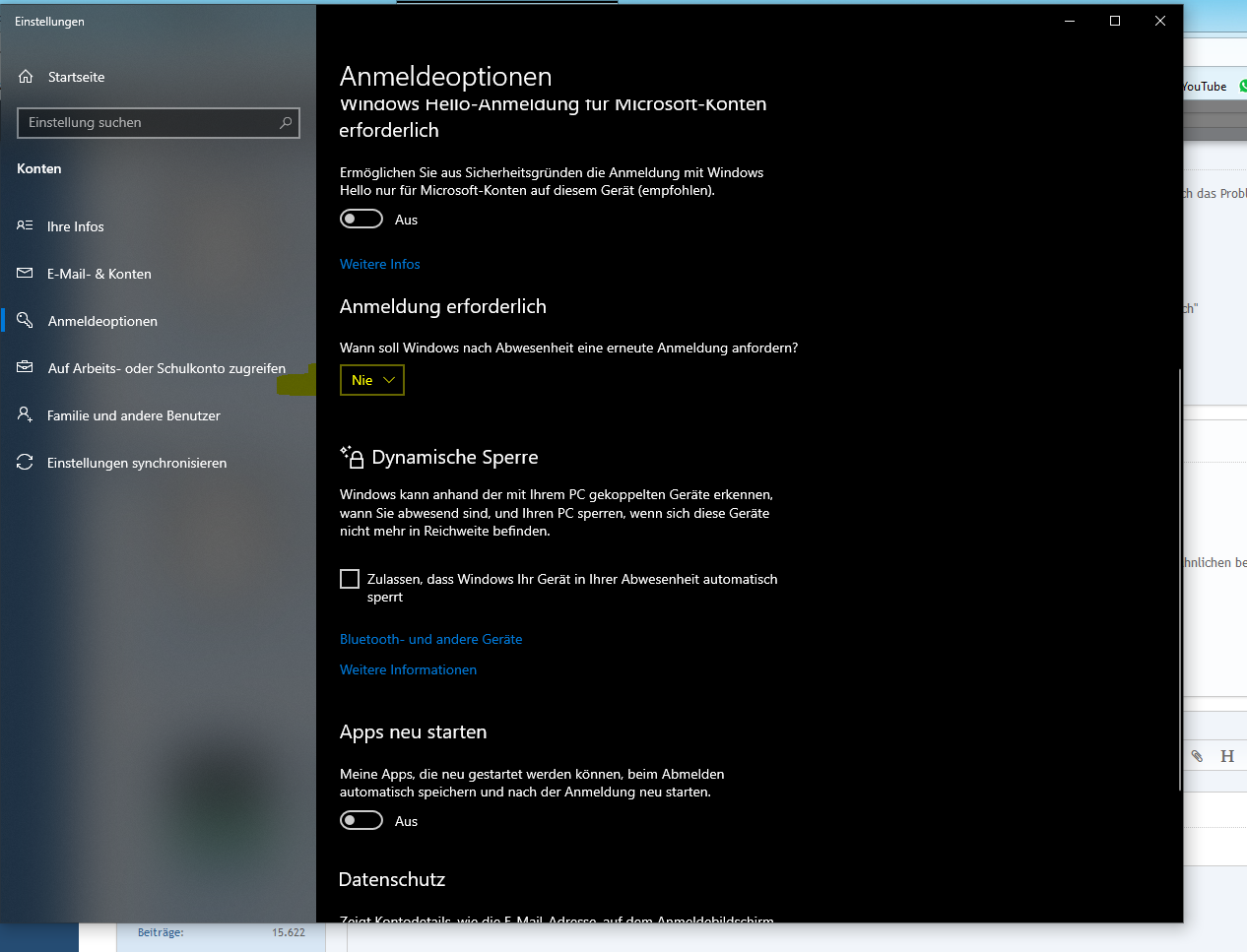Open Bluetooth- und andere Geräte link
1247x952 pixels.
(x=430, y=639)
